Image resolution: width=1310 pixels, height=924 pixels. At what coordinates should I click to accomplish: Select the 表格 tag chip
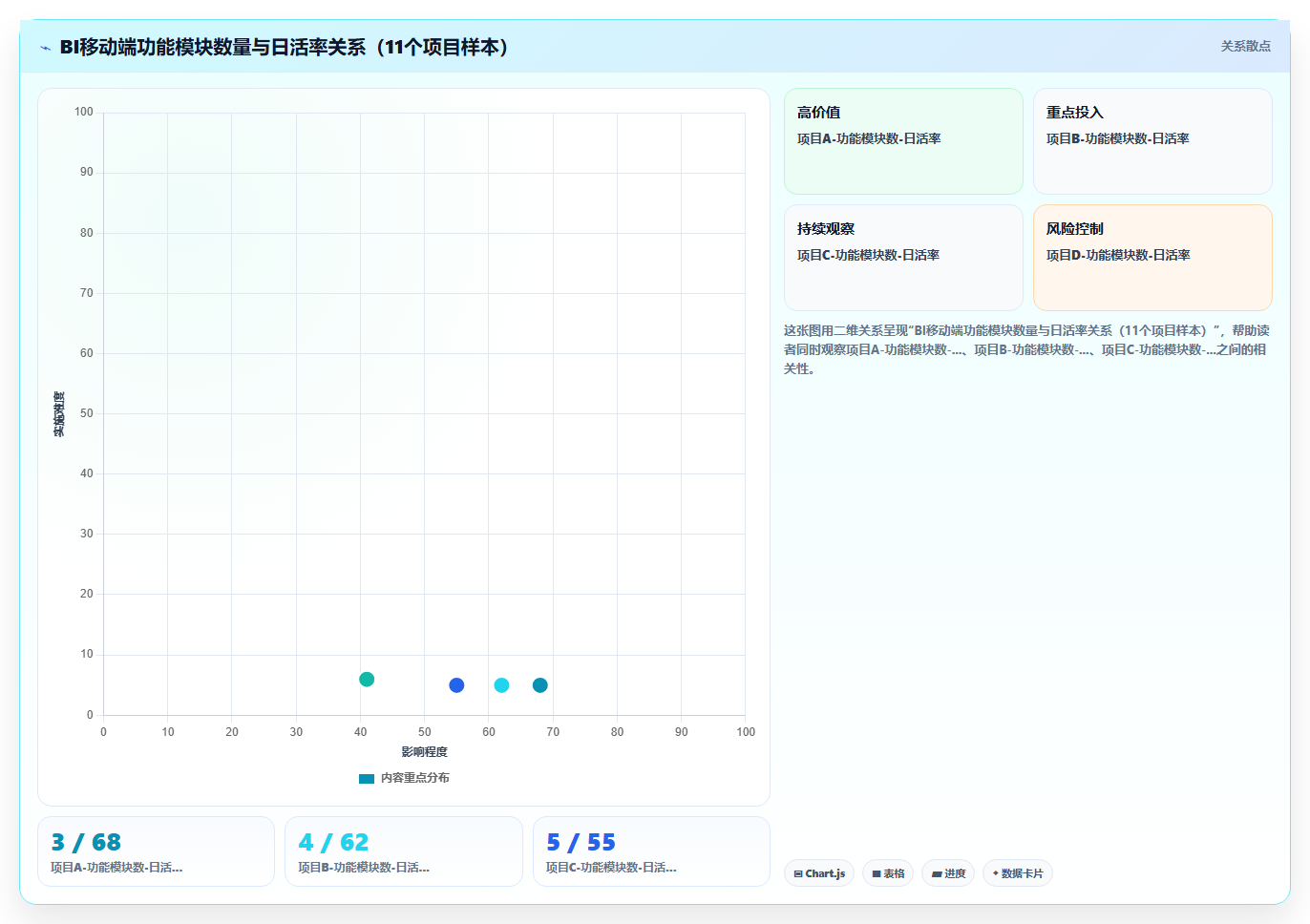pos(888,873)
